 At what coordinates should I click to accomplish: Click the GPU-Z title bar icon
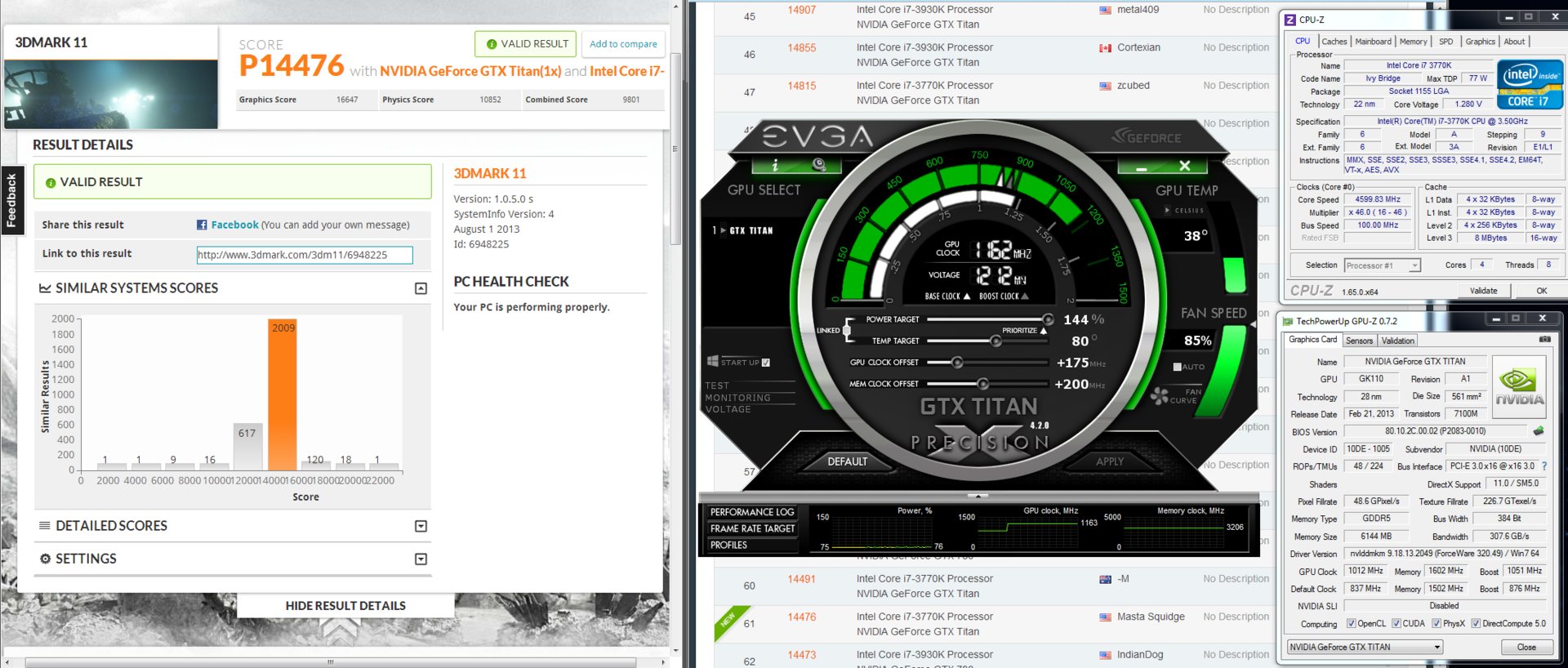(x=1288, y=321)
